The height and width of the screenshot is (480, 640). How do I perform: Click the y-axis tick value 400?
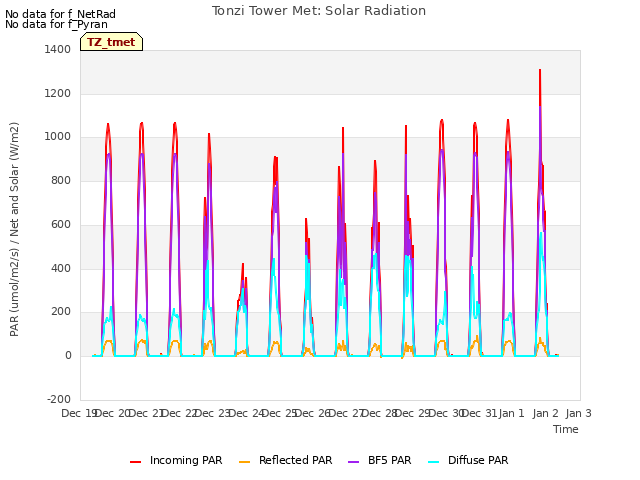pos(61,268)
